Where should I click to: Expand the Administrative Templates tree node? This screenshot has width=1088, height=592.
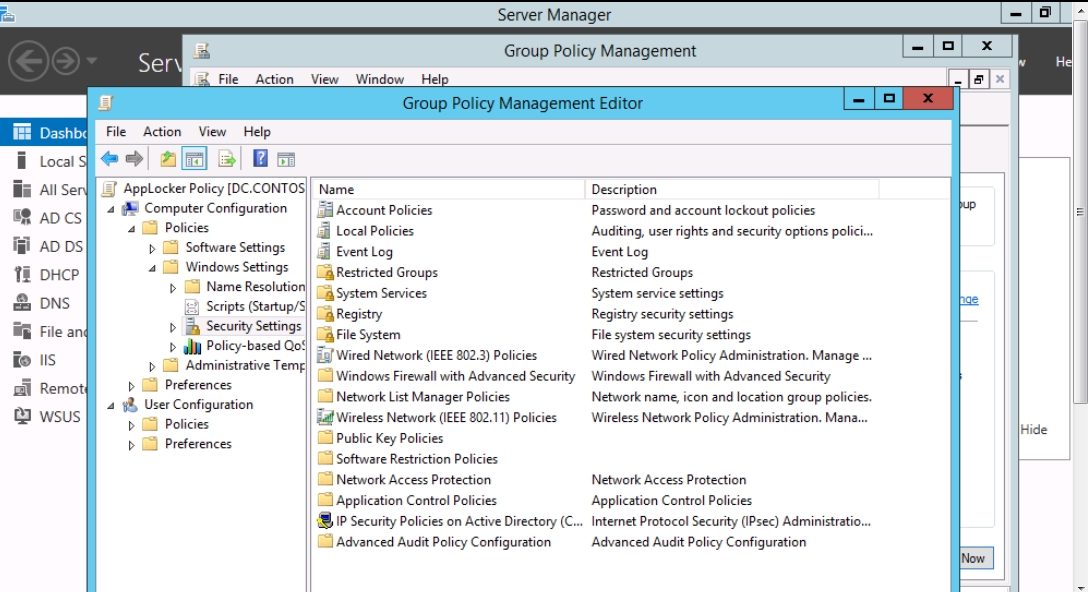(x=152, y=366)
